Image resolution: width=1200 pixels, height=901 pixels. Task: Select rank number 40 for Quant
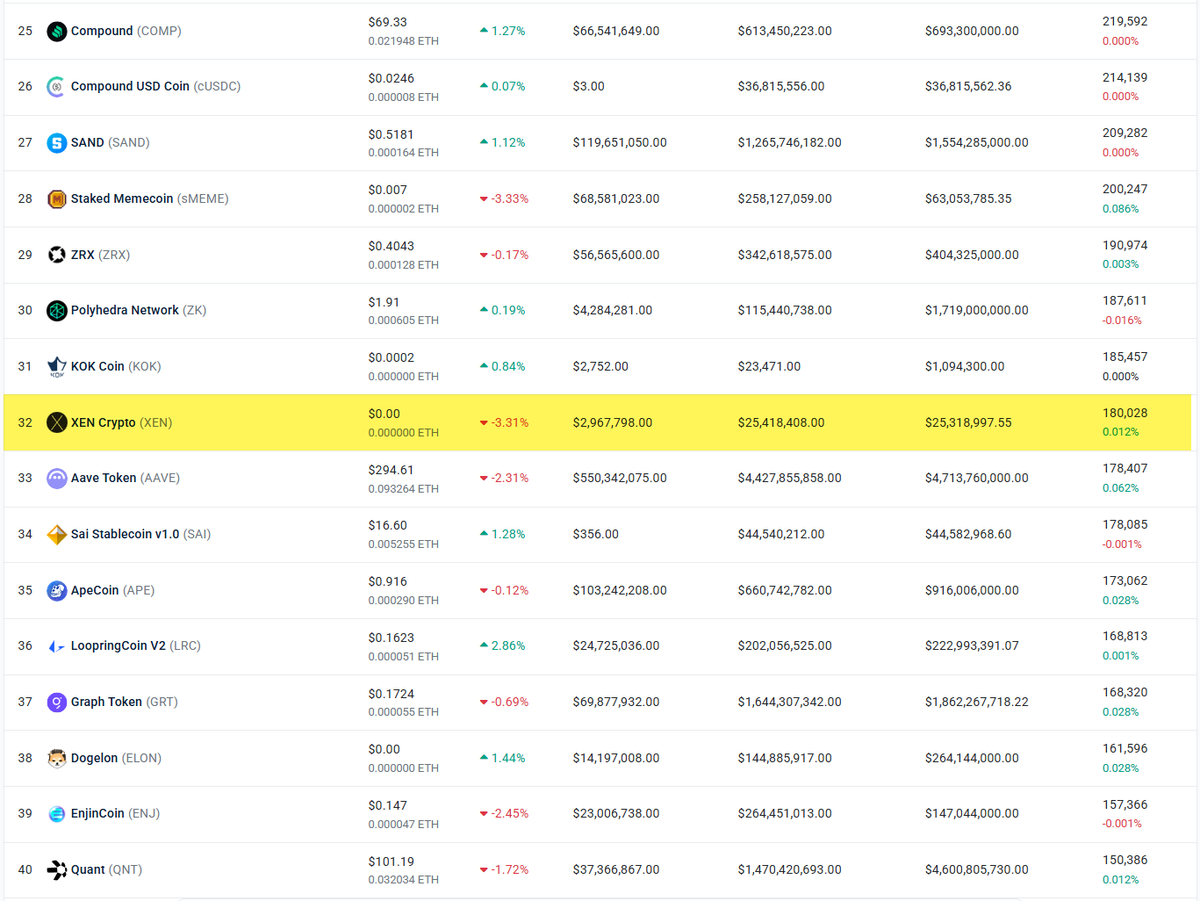(x=25, y=870)
